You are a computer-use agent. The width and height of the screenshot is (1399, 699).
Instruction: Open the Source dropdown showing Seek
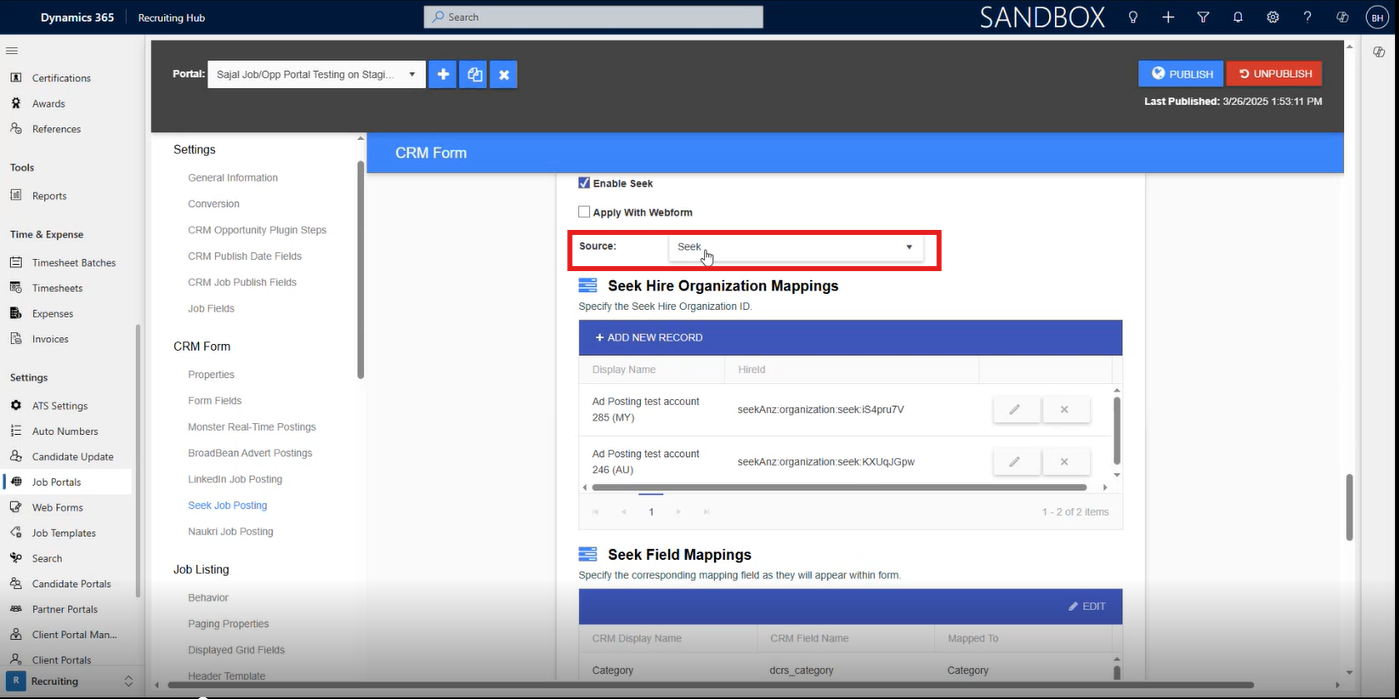pyautogui.click(x=796, y=247)
